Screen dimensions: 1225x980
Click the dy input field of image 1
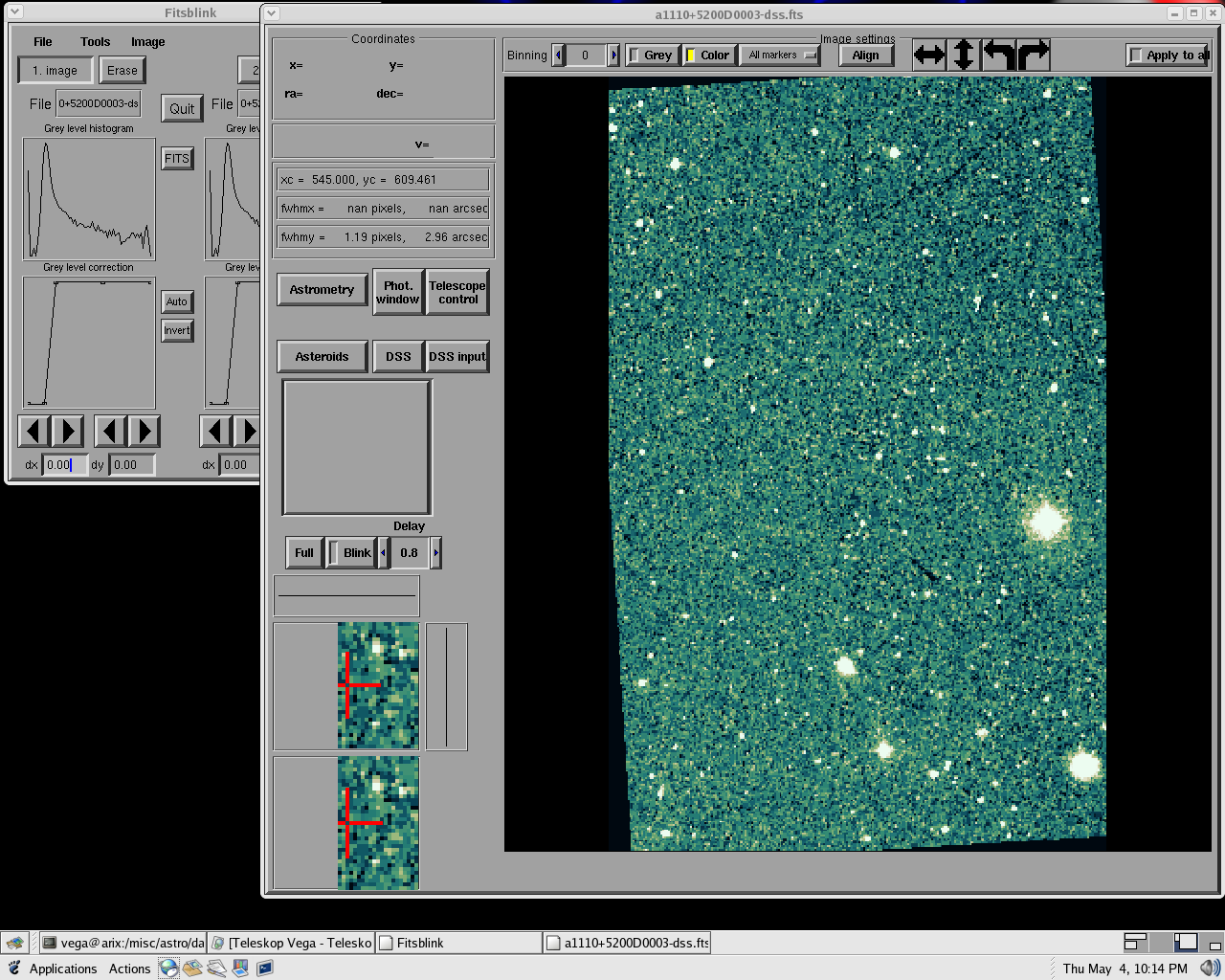click(x=132, y=465)
